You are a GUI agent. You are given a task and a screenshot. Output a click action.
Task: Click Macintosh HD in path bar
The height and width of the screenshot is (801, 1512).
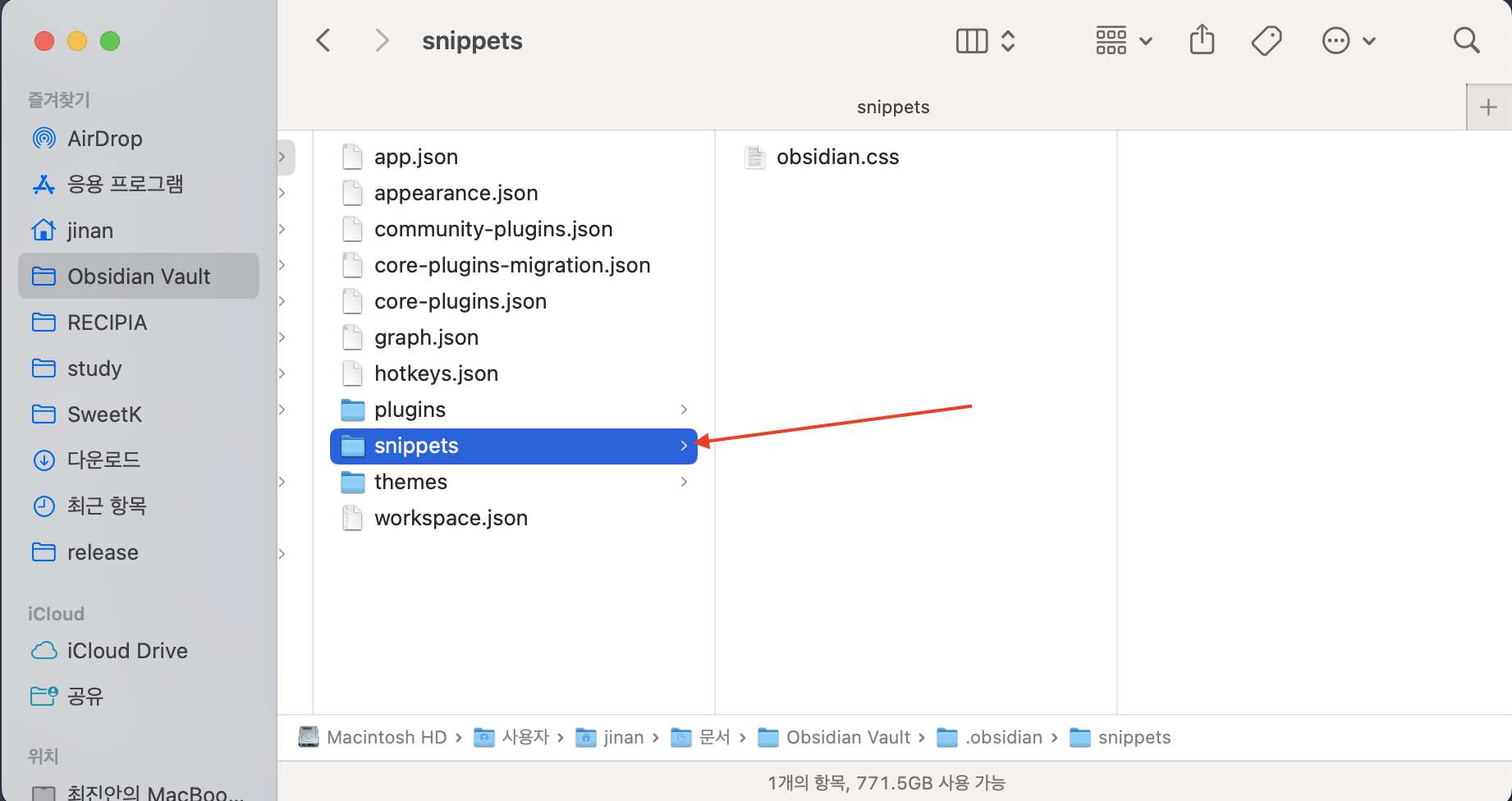click(373, 737)
